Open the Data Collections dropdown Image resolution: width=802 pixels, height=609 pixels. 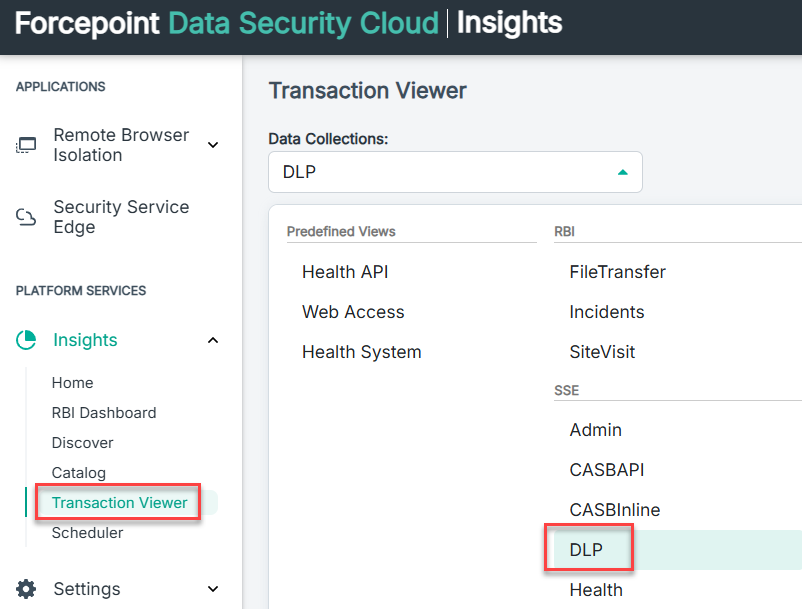click(x=455, y=172)
